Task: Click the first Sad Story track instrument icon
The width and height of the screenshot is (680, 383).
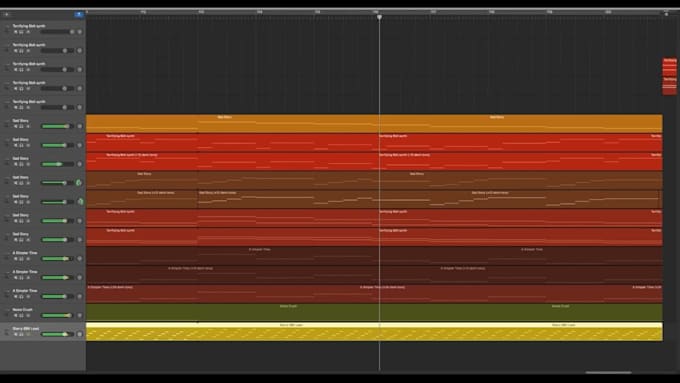Action: pos(7,124)
